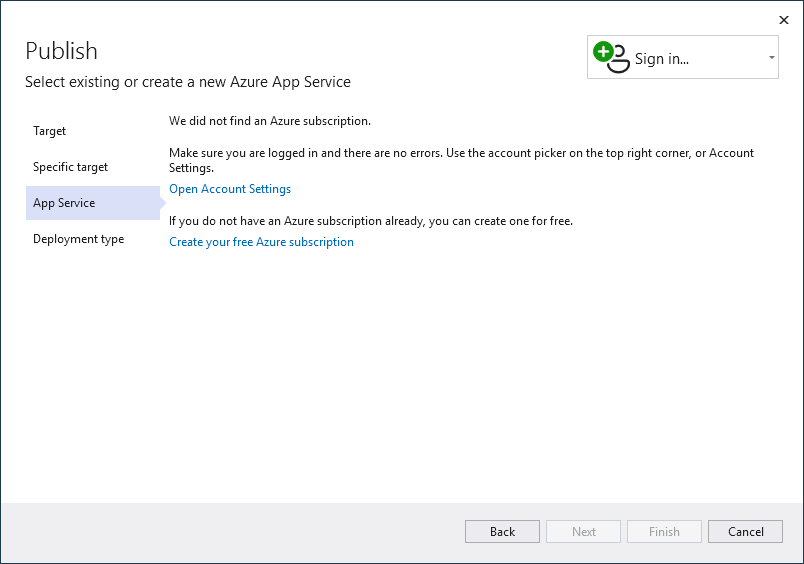
Task: Click the Next button
Action: (584, 532)
